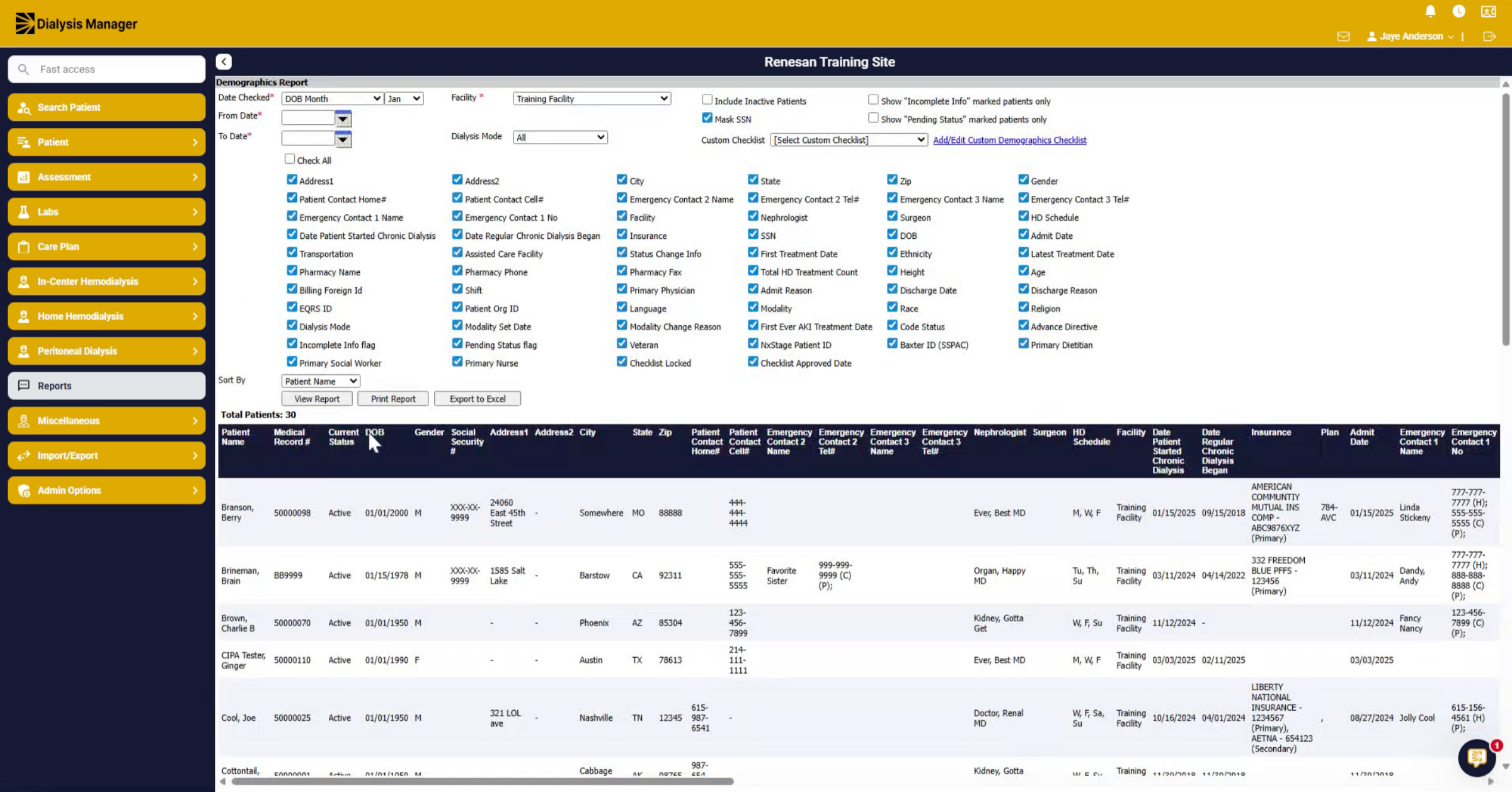Click the Labs flask icon

click(24, 212)
